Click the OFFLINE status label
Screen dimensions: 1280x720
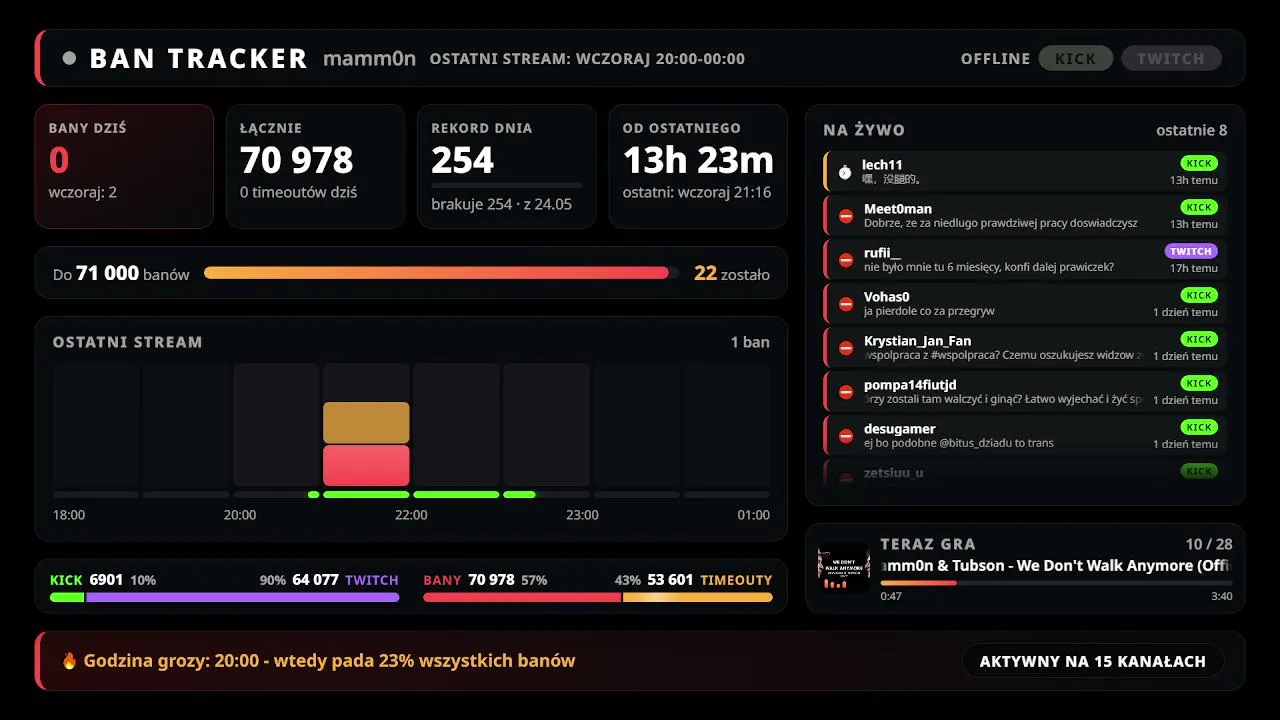tap(995, 59)
